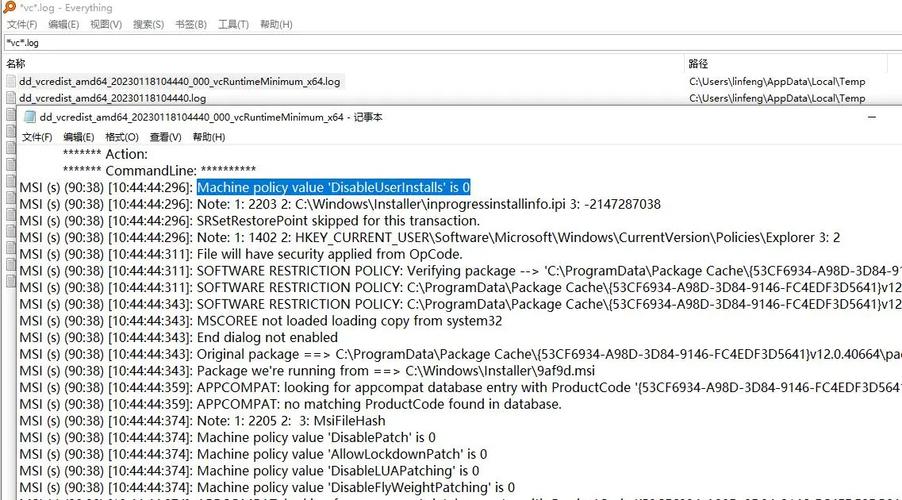Open Notepad's 帮助(H) menu
Viewport: 902px width, 500px height.
click(x=209, y=137)
